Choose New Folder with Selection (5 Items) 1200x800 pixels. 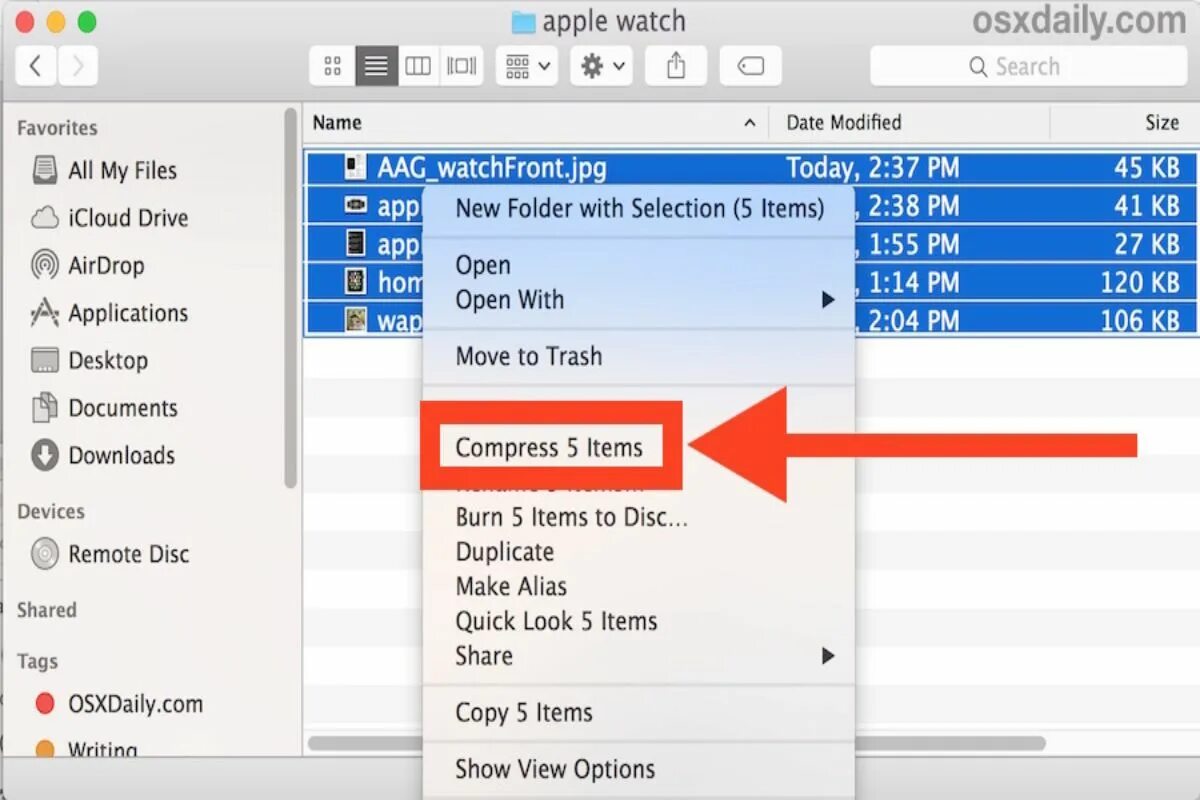(x=640, y=209)
